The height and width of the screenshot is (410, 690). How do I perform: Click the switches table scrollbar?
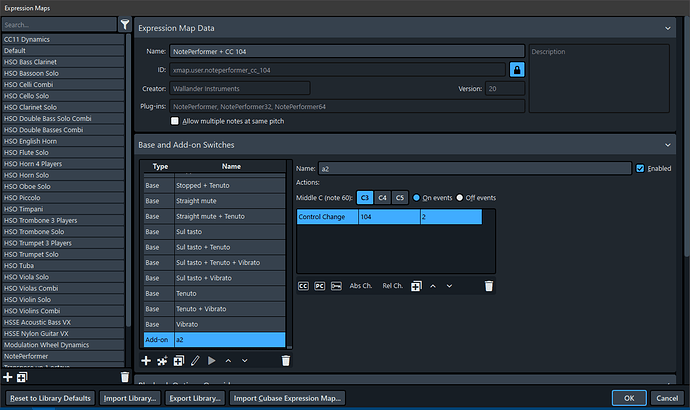(x=289, y=347)
